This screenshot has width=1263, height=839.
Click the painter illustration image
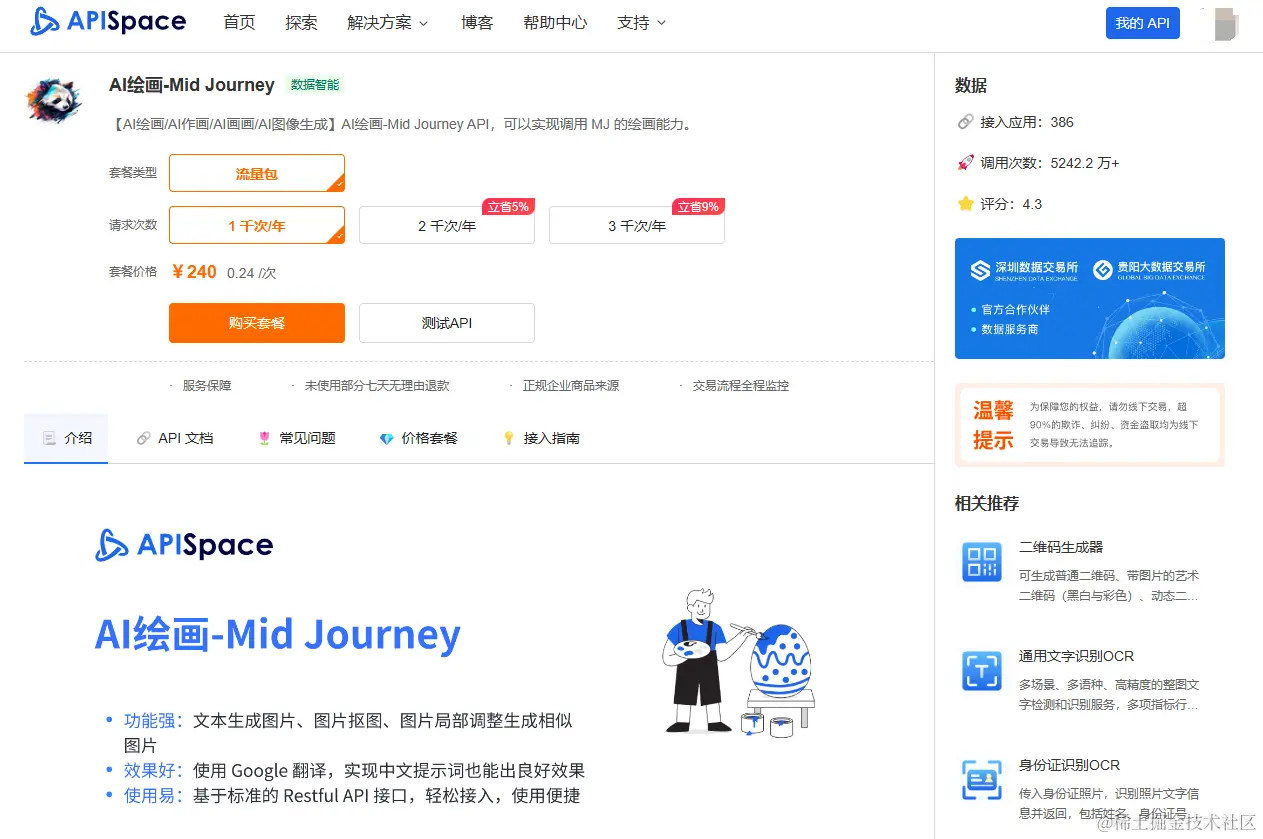click(739, 662)
